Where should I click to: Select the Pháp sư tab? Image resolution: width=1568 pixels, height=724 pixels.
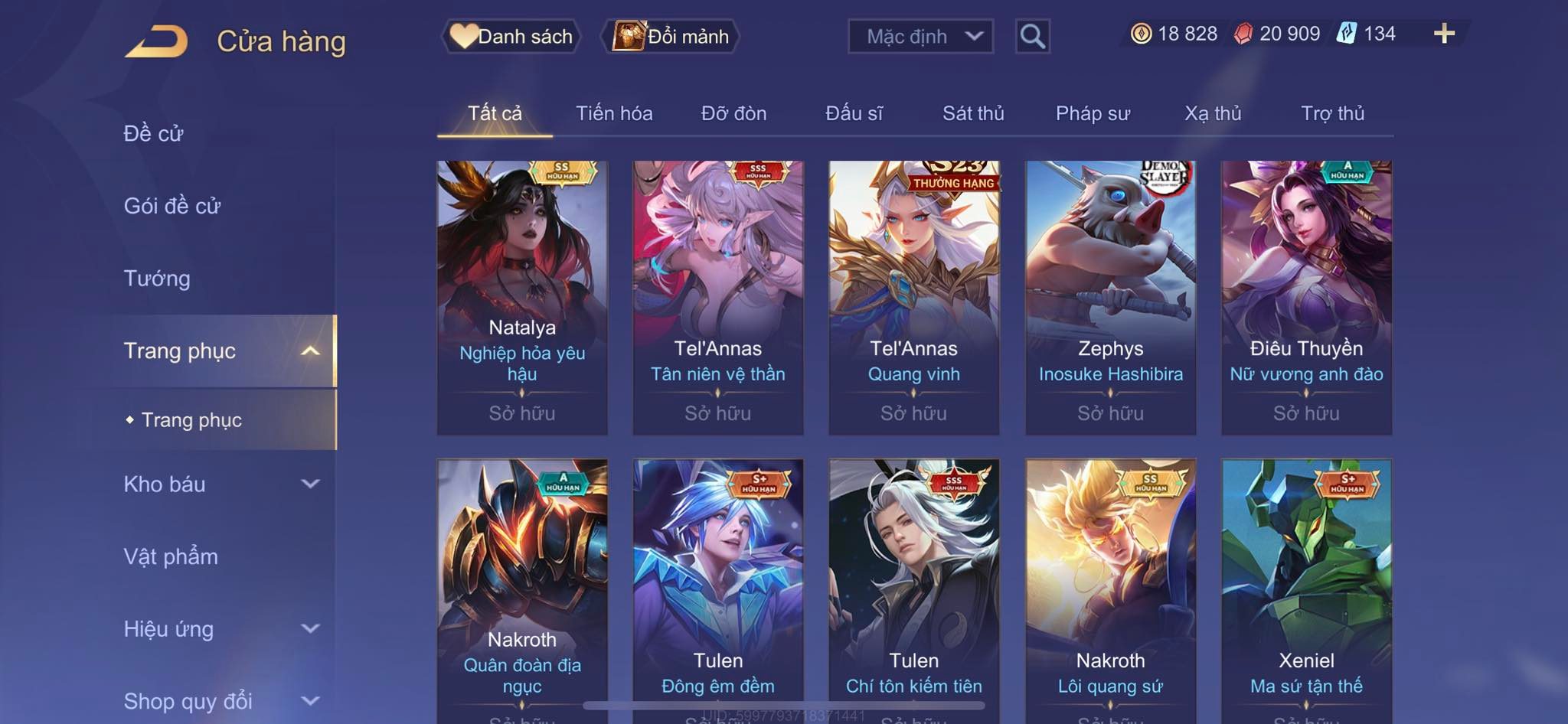[x=1093, y=113]
